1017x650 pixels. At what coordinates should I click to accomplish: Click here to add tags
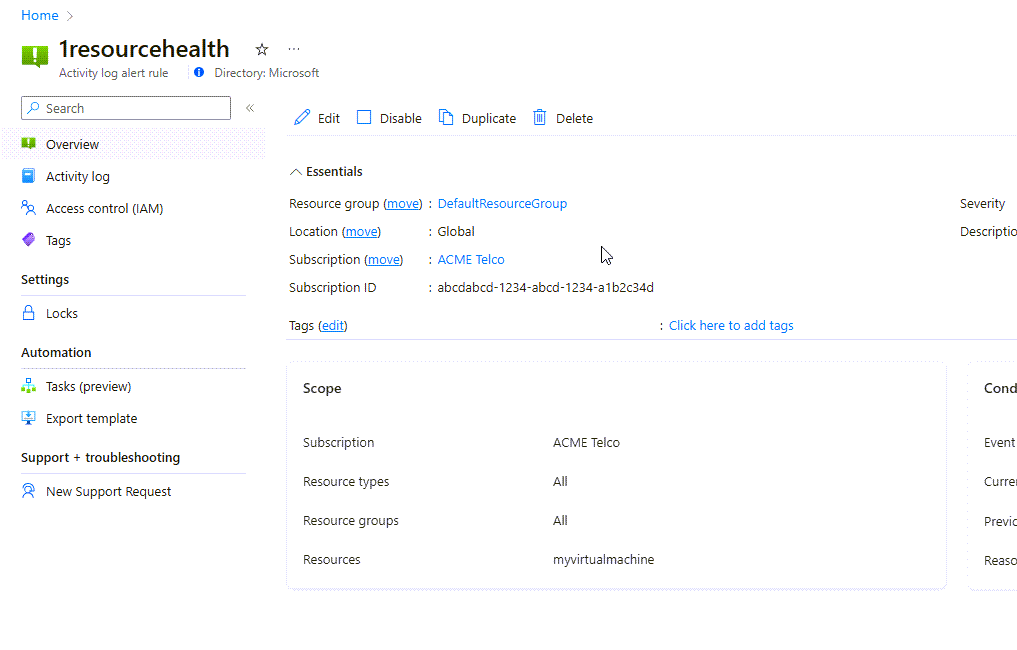tap(731, 325)
